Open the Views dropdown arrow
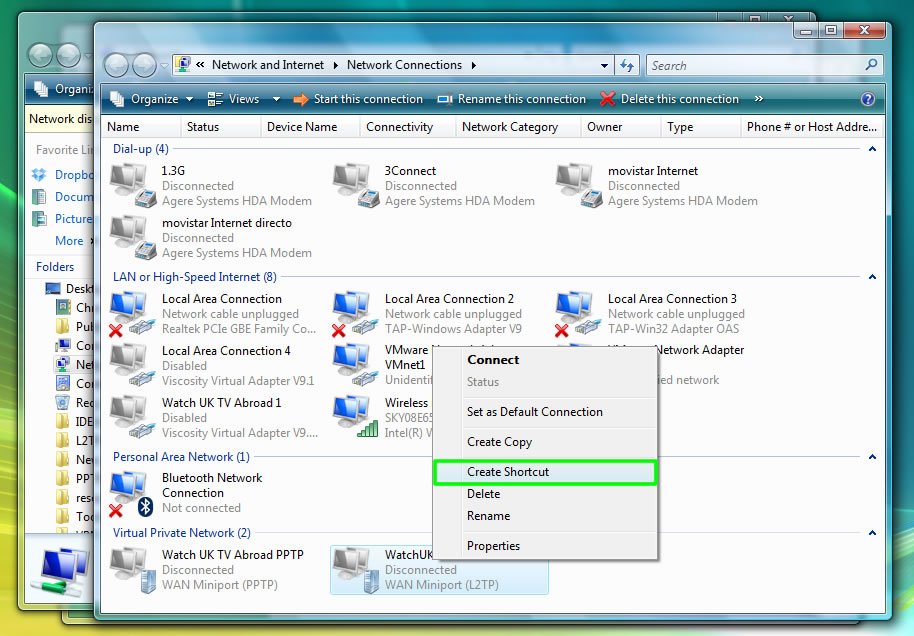914x636 pixels. (276, 99)
